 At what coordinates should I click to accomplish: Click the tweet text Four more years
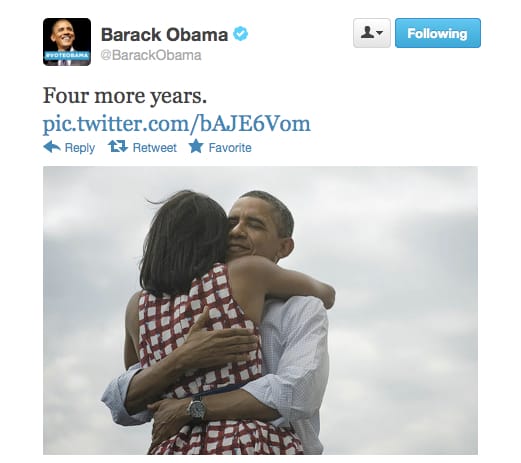[125, 96]
